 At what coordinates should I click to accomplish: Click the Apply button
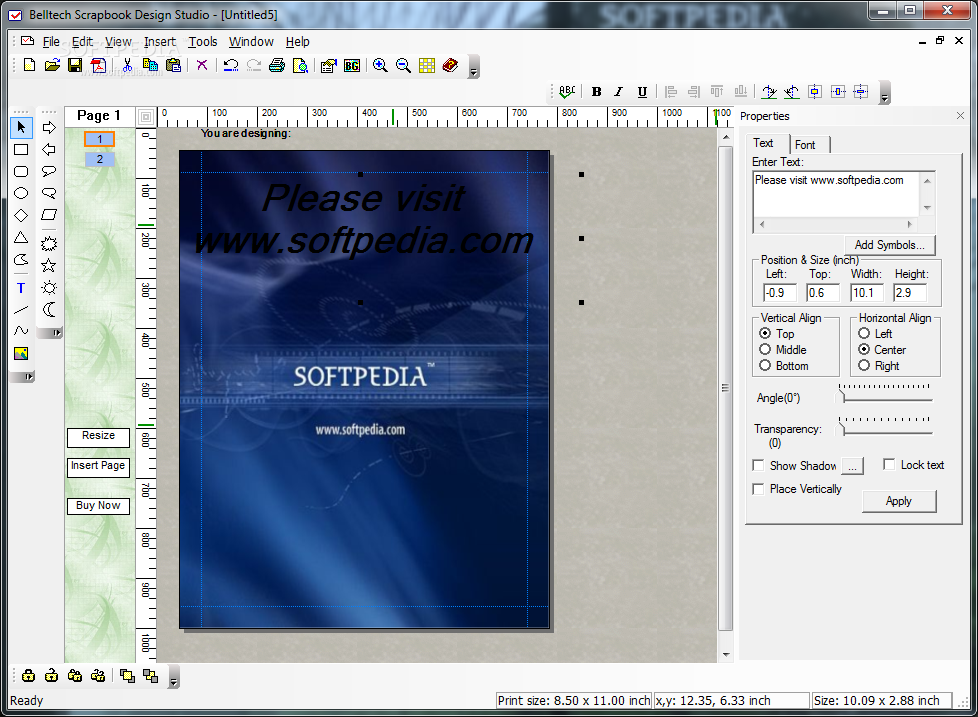pos(899,501)
